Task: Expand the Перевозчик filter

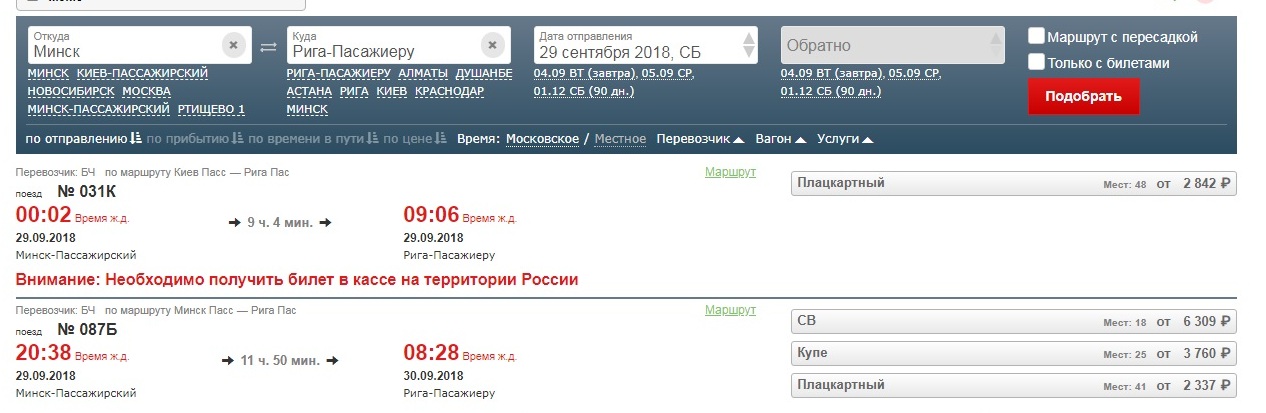Action: 700,139
